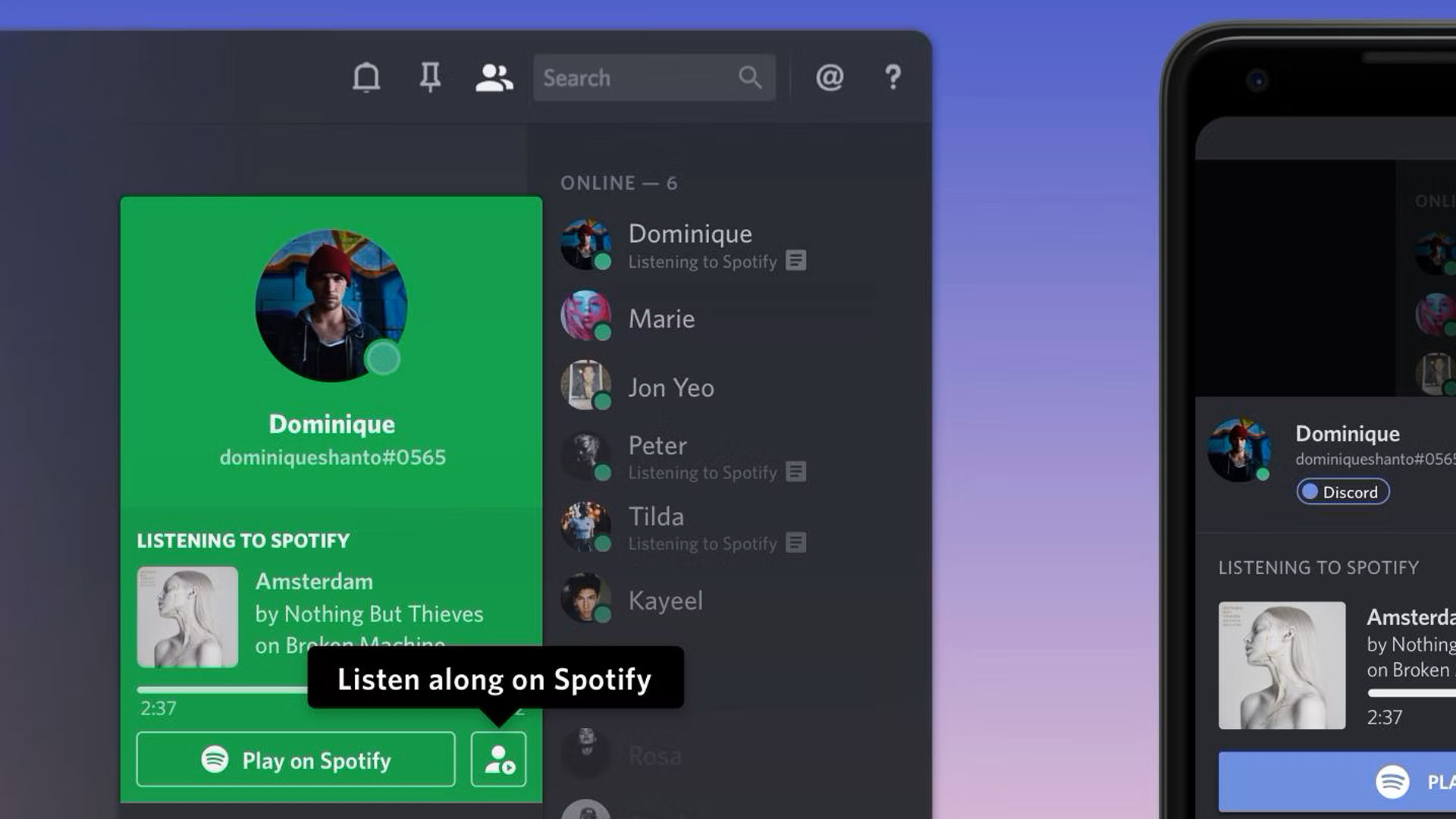Open help via question mark icon
Viewport: 1456px width, 819px height.
[893, 77]
